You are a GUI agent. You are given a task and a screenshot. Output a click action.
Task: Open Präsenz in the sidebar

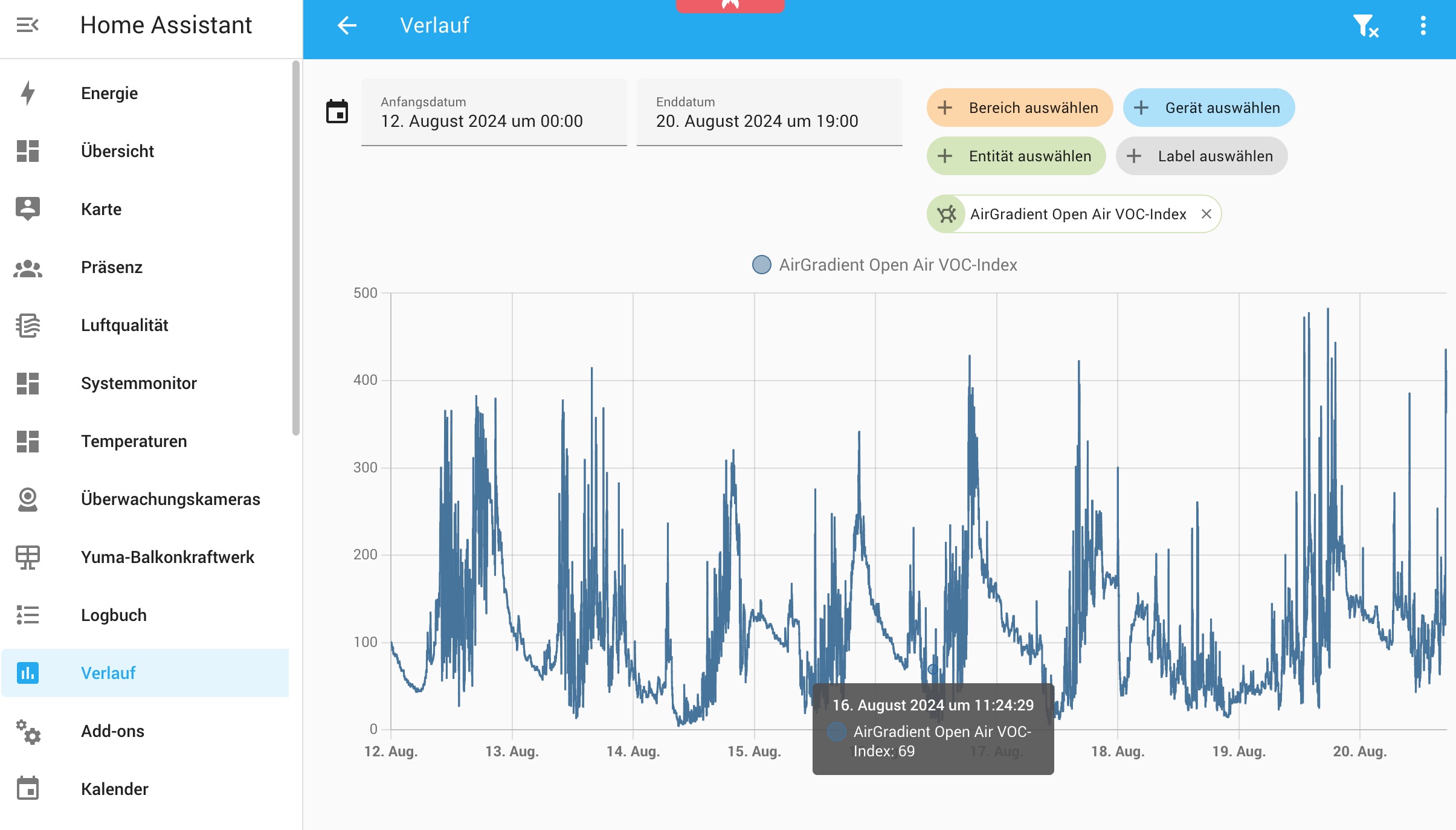(x=145, y=267)
